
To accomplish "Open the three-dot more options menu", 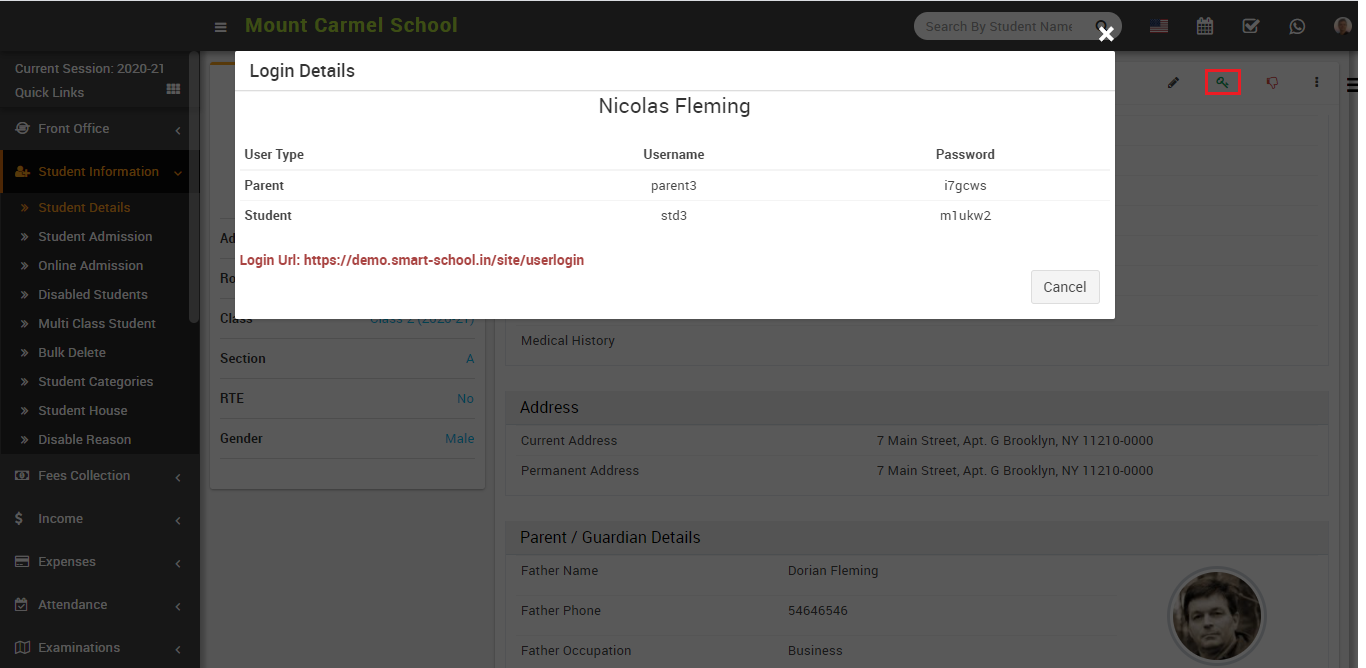I will pos(1317,83).
